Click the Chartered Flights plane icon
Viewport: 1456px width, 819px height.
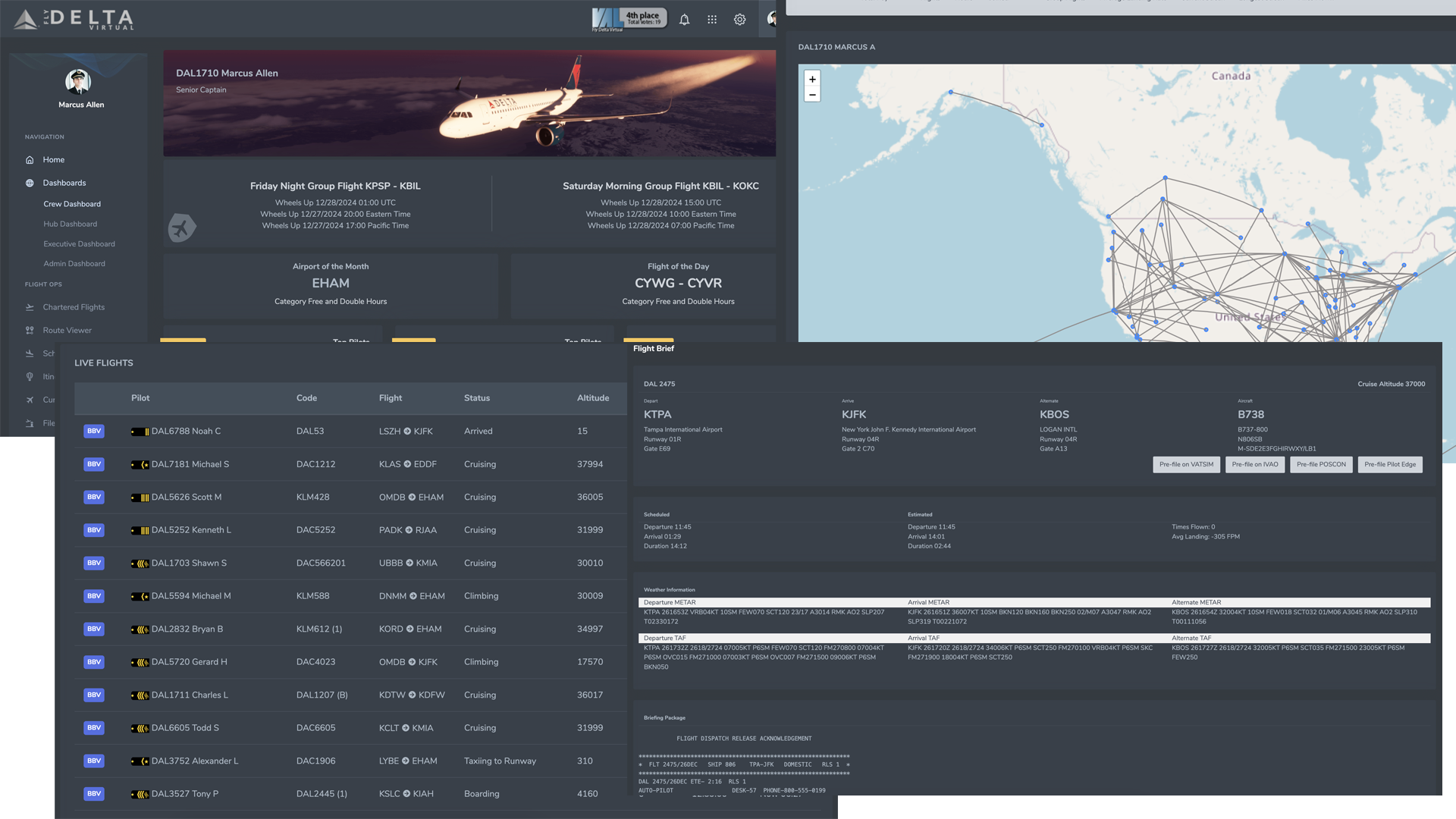30,307
